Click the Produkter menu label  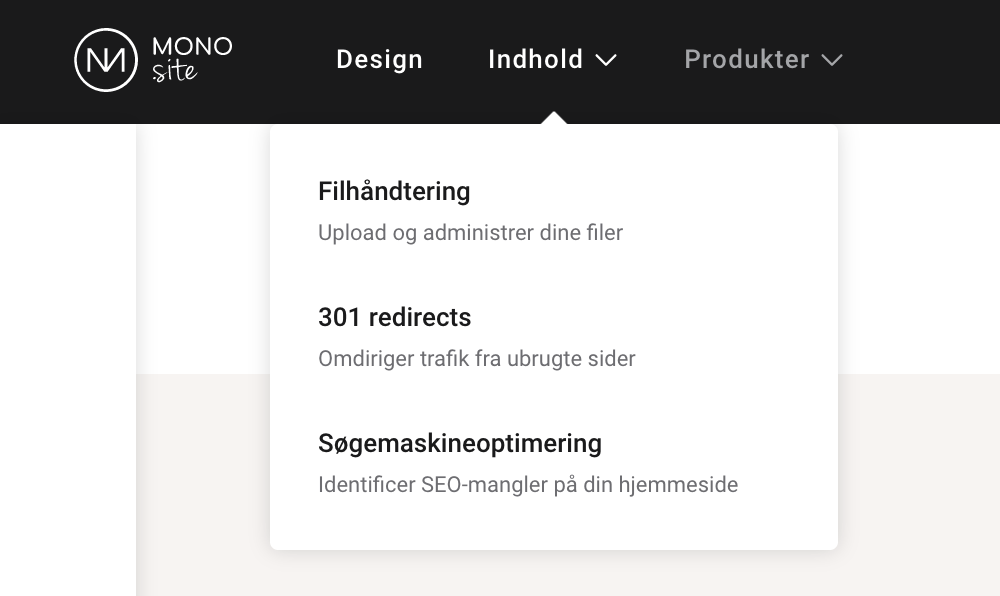click(x=746, y=60)
